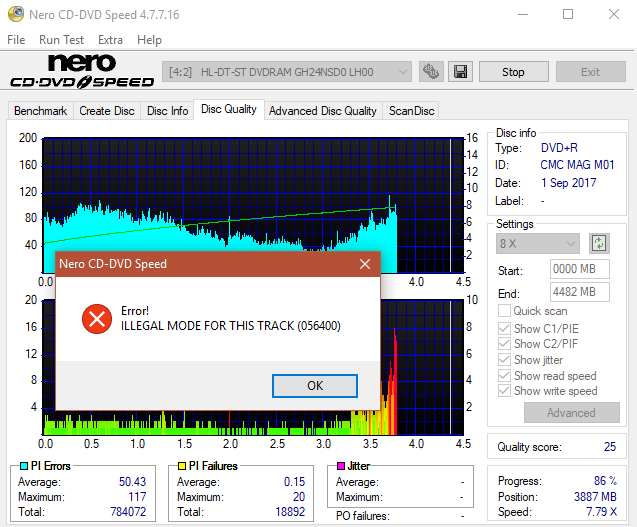Open the Extra menu
The width and height of the screenshot is (637, 527).
(110, 40)
